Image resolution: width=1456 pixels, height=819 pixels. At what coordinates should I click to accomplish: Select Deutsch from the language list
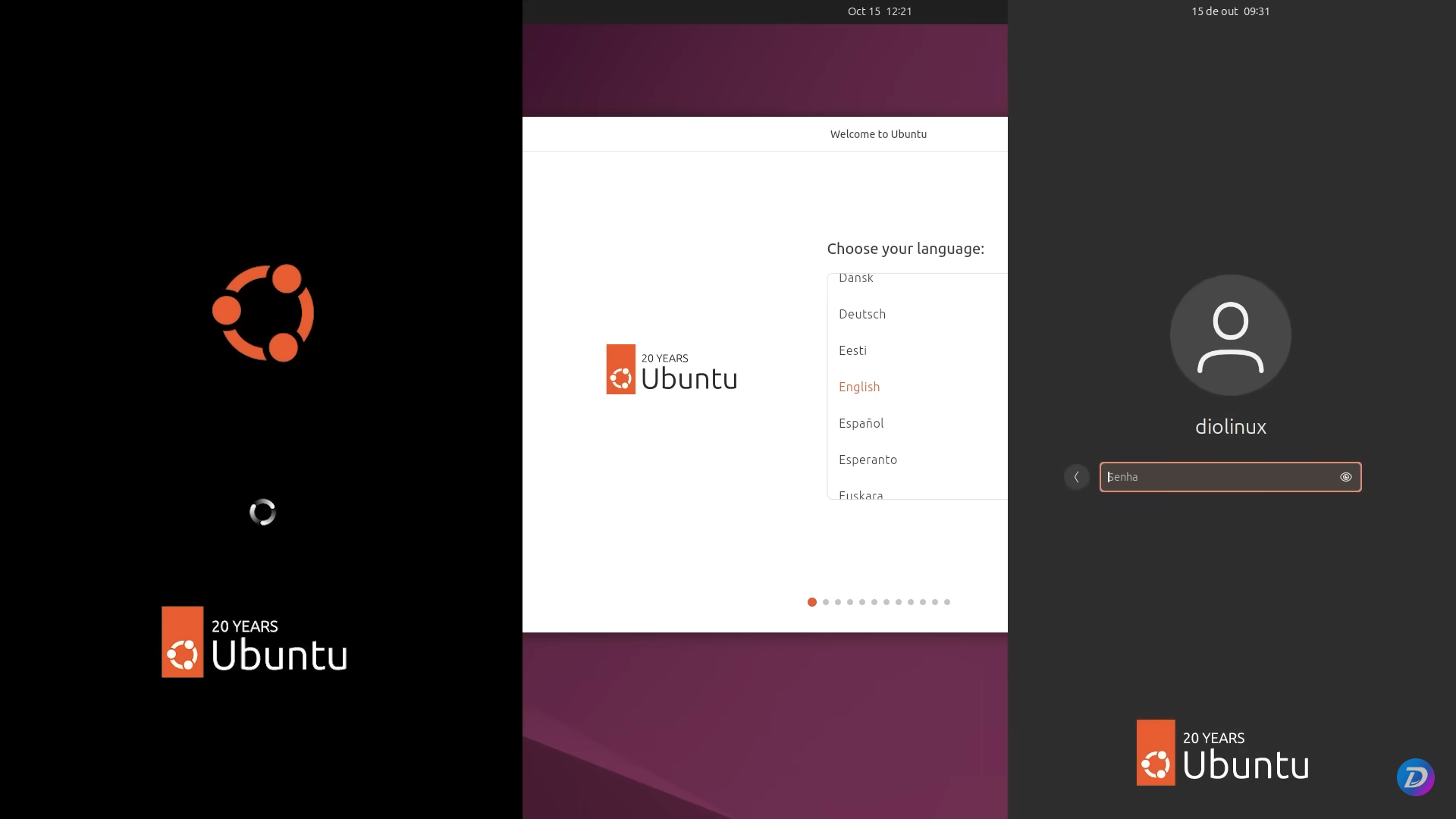(861, 314)
